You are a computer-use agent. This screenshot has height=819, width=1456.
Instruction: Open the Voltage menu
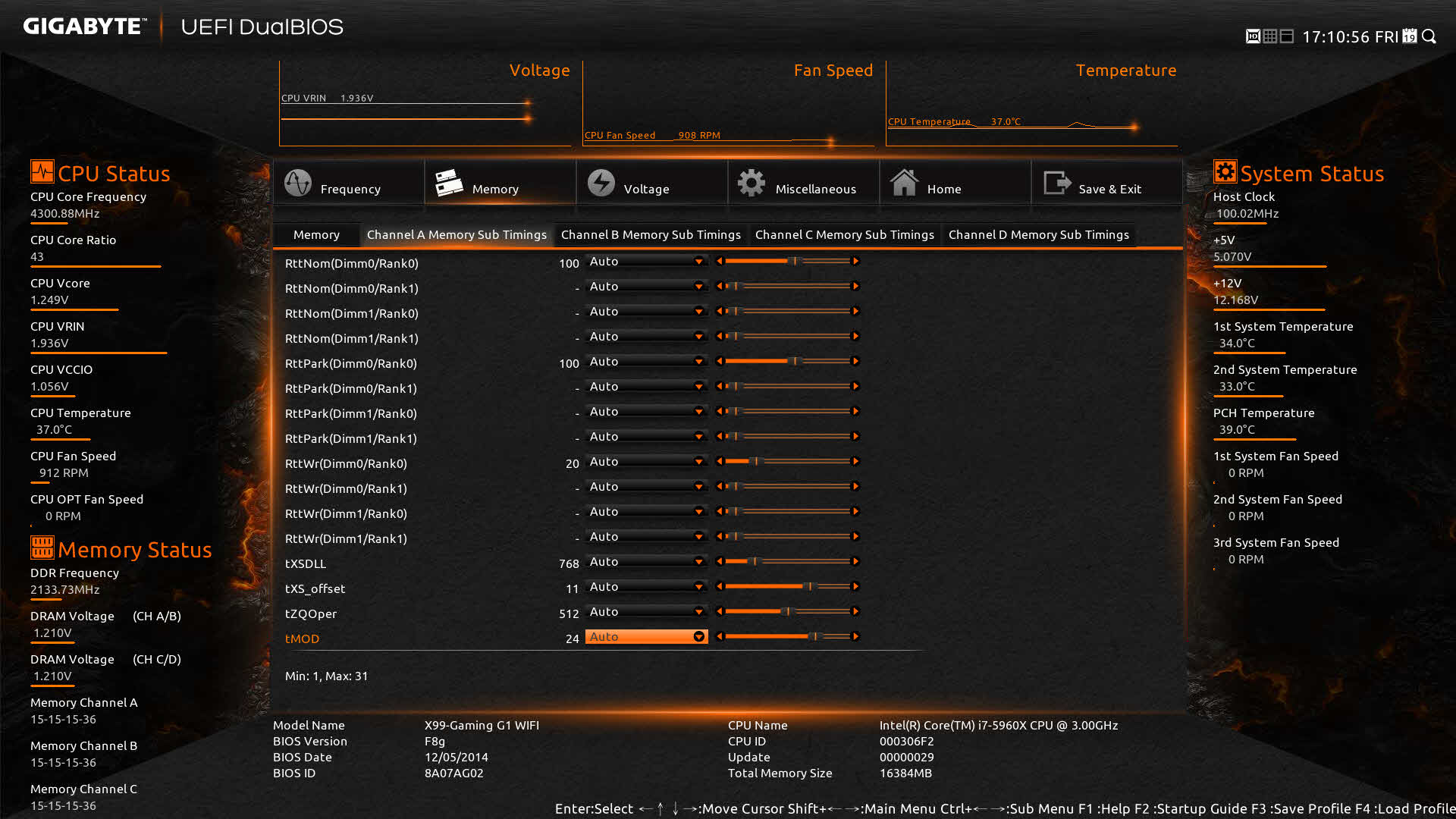pos(651,183)
